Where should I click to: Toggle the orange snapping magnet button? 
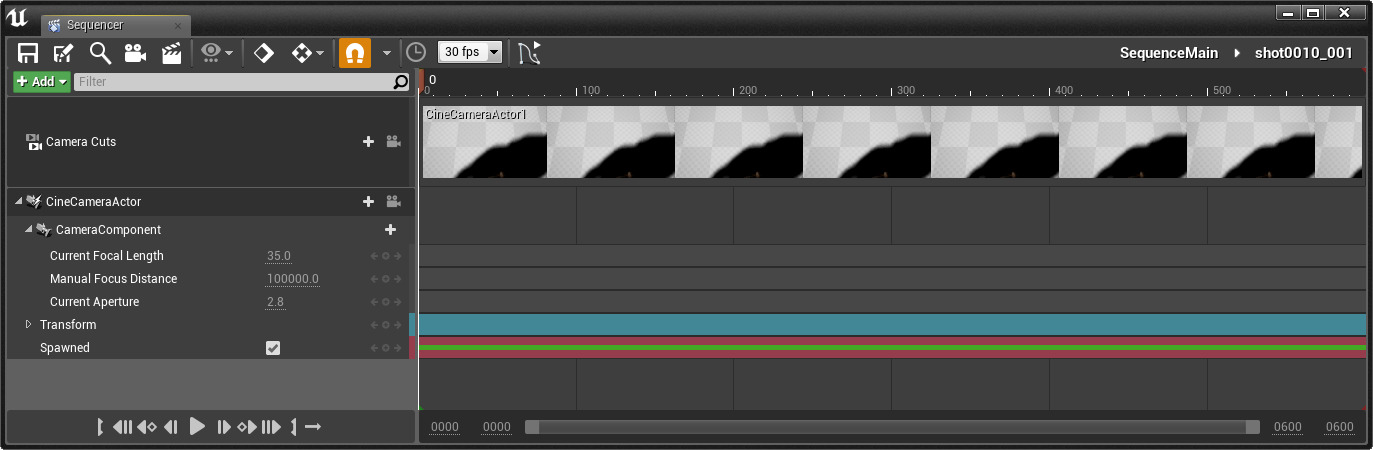(355, 53)
